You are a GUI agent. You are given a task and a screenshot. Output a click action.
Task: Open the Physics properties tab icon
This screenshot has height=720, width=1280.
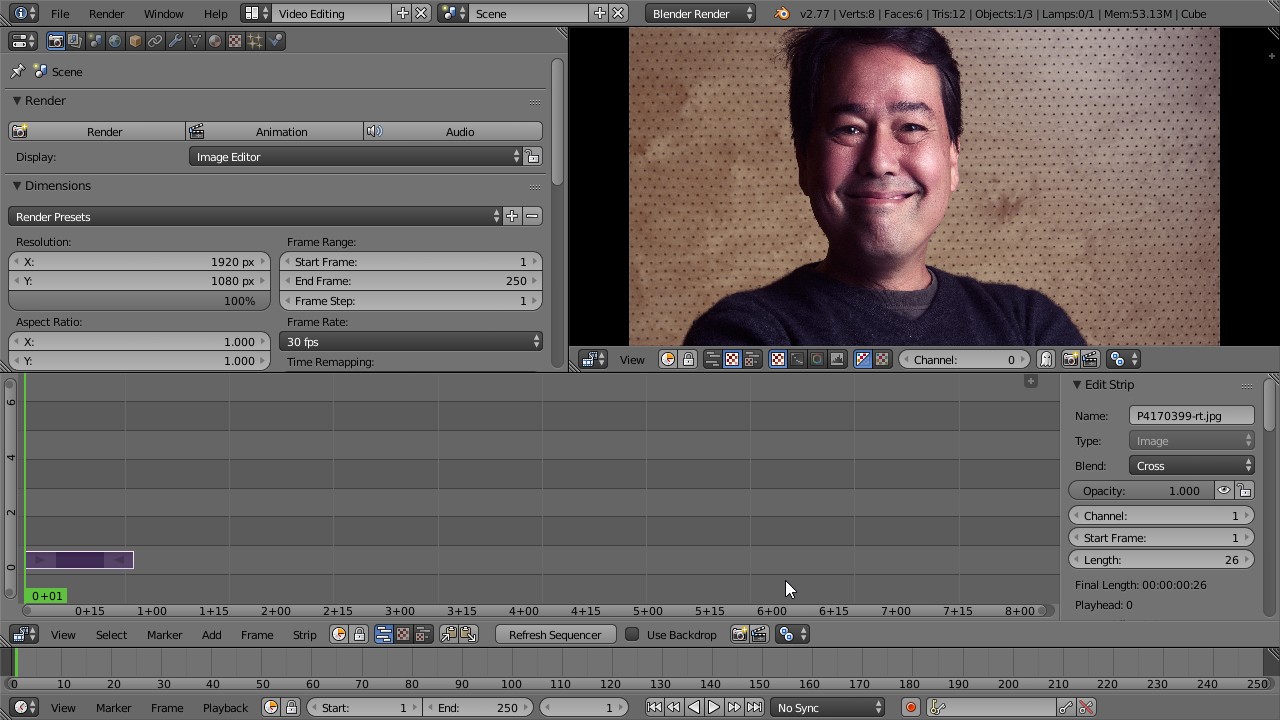point(276,41)
